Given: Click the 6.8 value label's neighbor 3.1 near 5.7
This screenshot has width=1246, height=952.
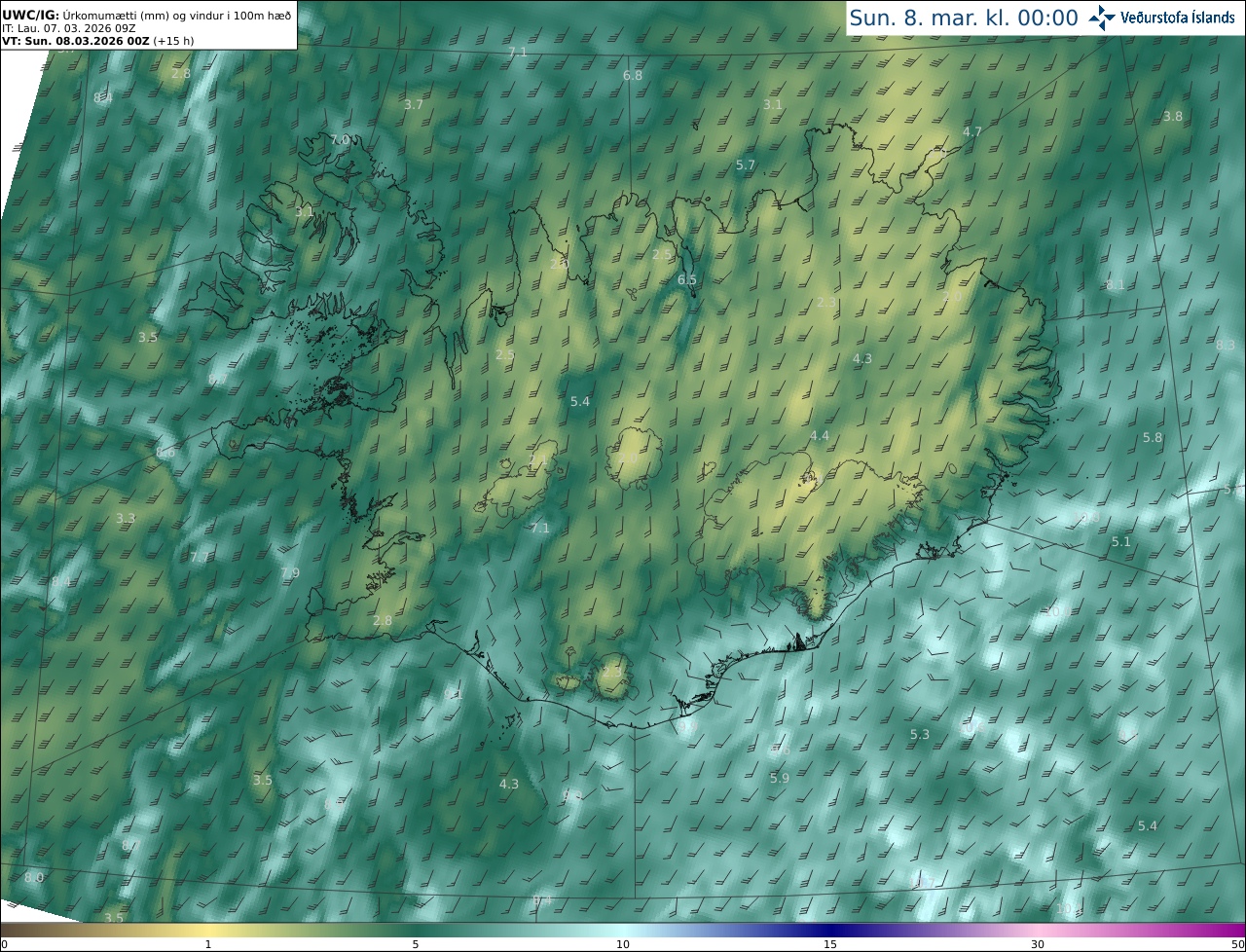Looking at the screenshot, I should [x=773, y=104].
